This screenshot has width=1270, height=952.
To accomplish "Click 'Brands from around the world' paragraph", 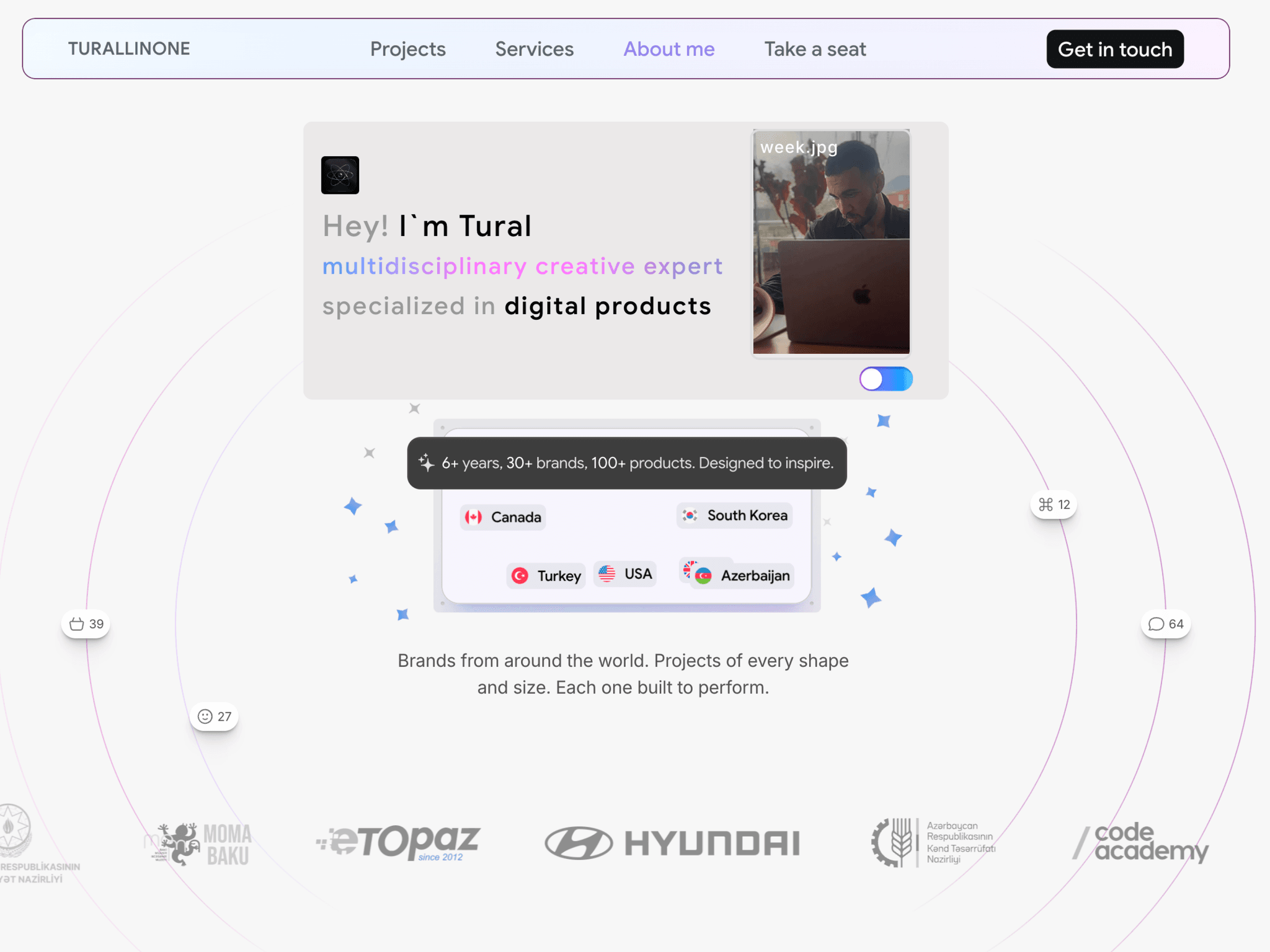I will pos(623,674).
